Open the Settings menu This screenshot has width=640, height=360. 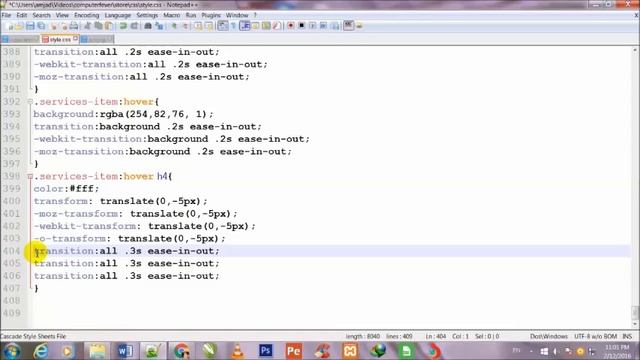147,15
